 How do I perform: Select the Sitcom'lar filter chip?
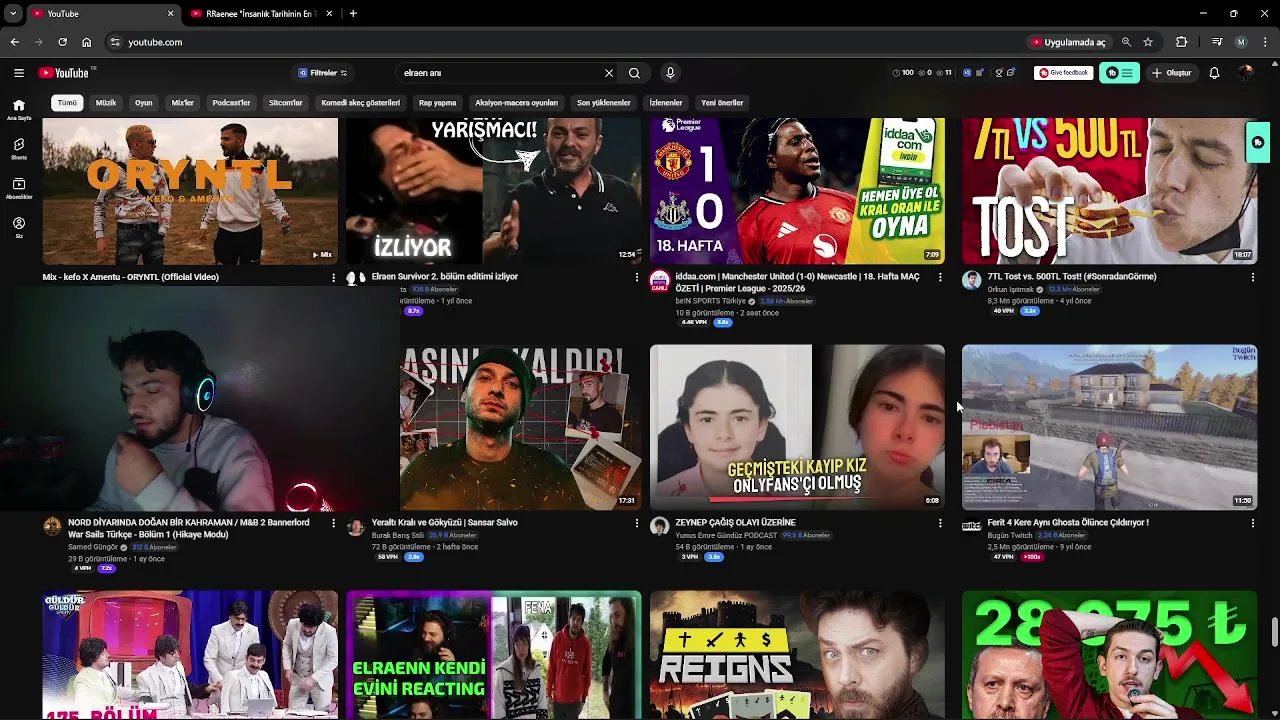286,103
